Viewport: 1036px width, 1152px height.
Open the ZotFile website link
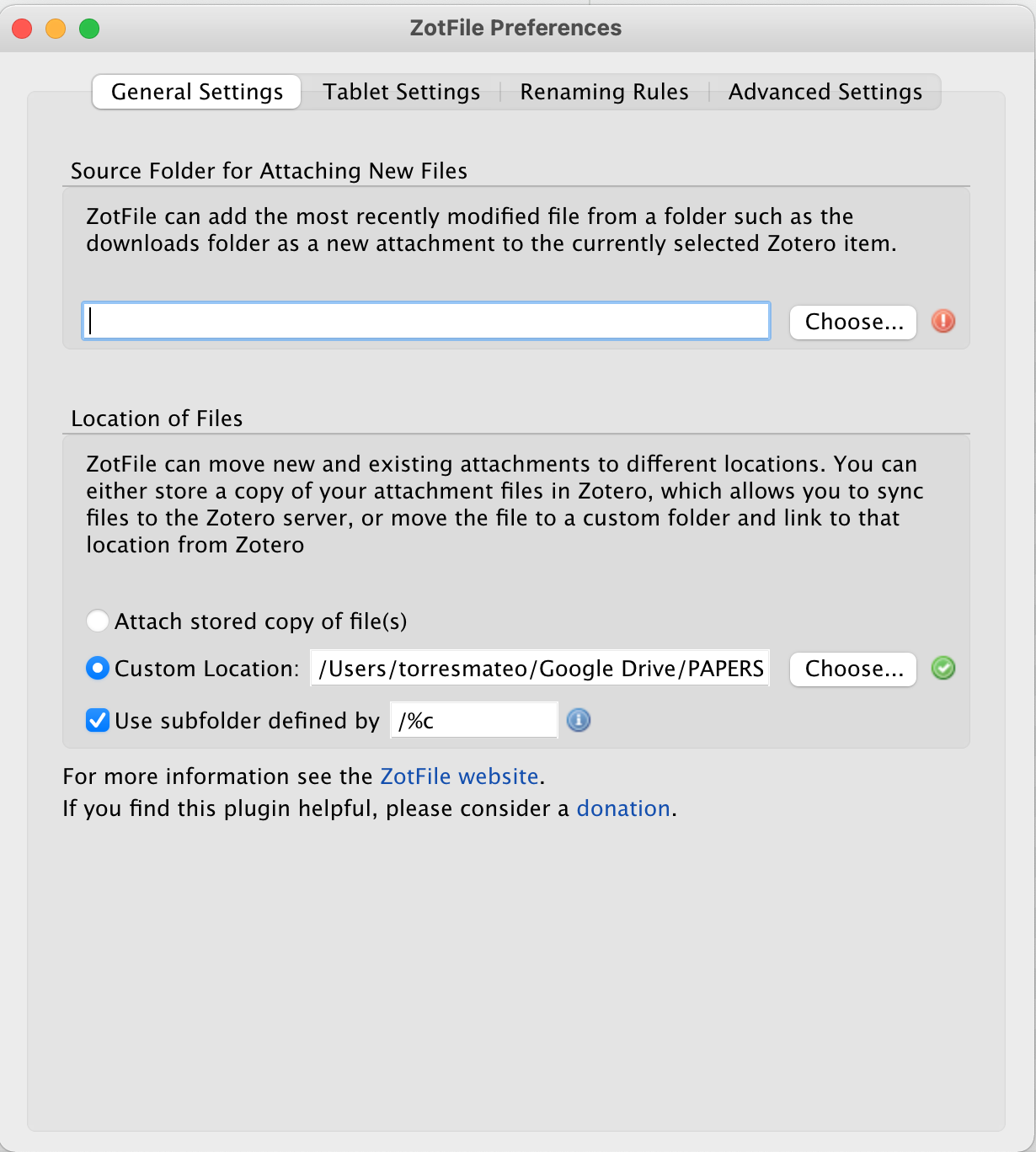pyautogui.click(x=459, y=776)
